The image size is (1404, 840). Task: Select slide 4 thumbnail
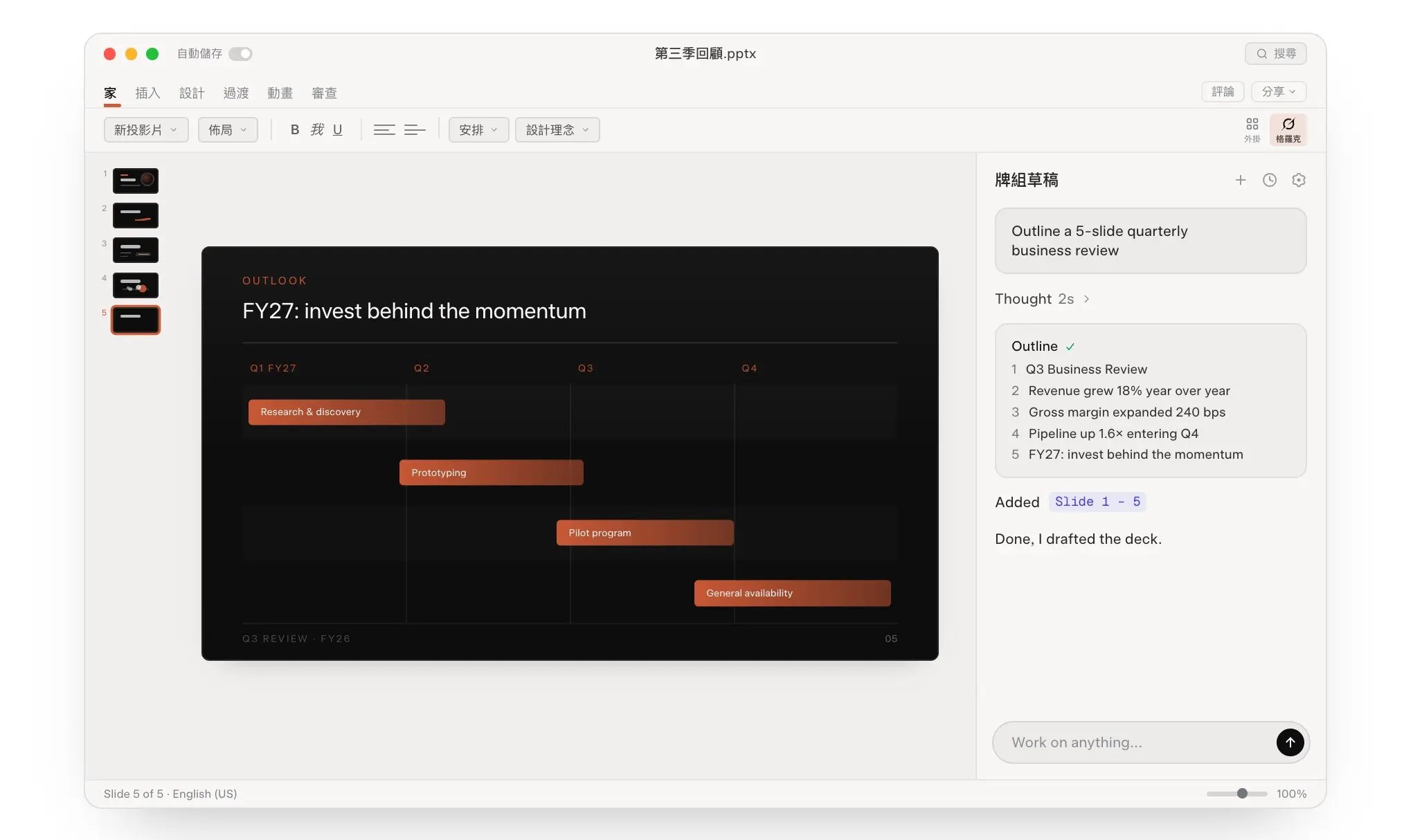pyautogui.click(x=136, y=285)
